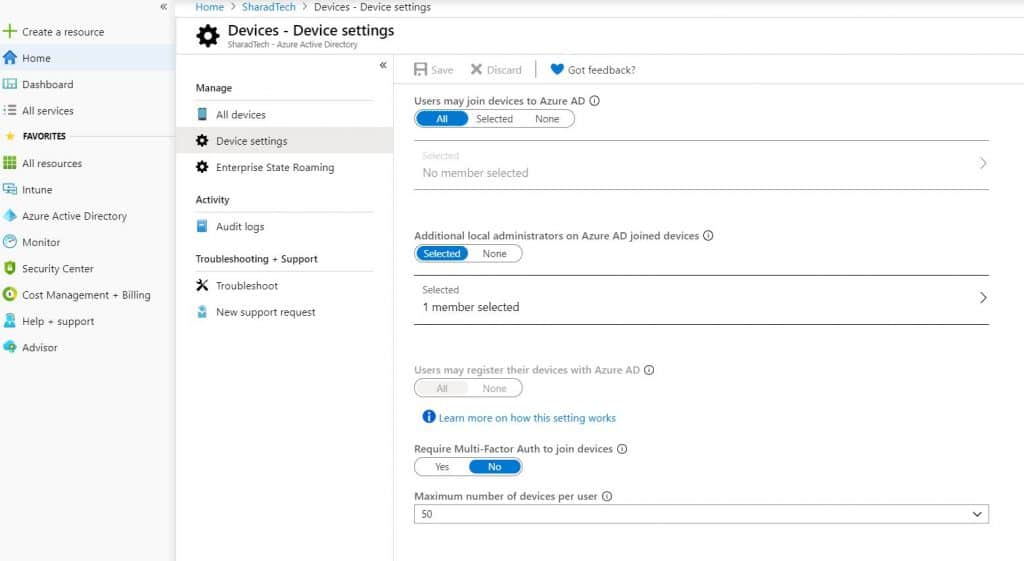Click the Save button label
The width and height of the screenshot is (1024, 561).
(x=442, y=70)
